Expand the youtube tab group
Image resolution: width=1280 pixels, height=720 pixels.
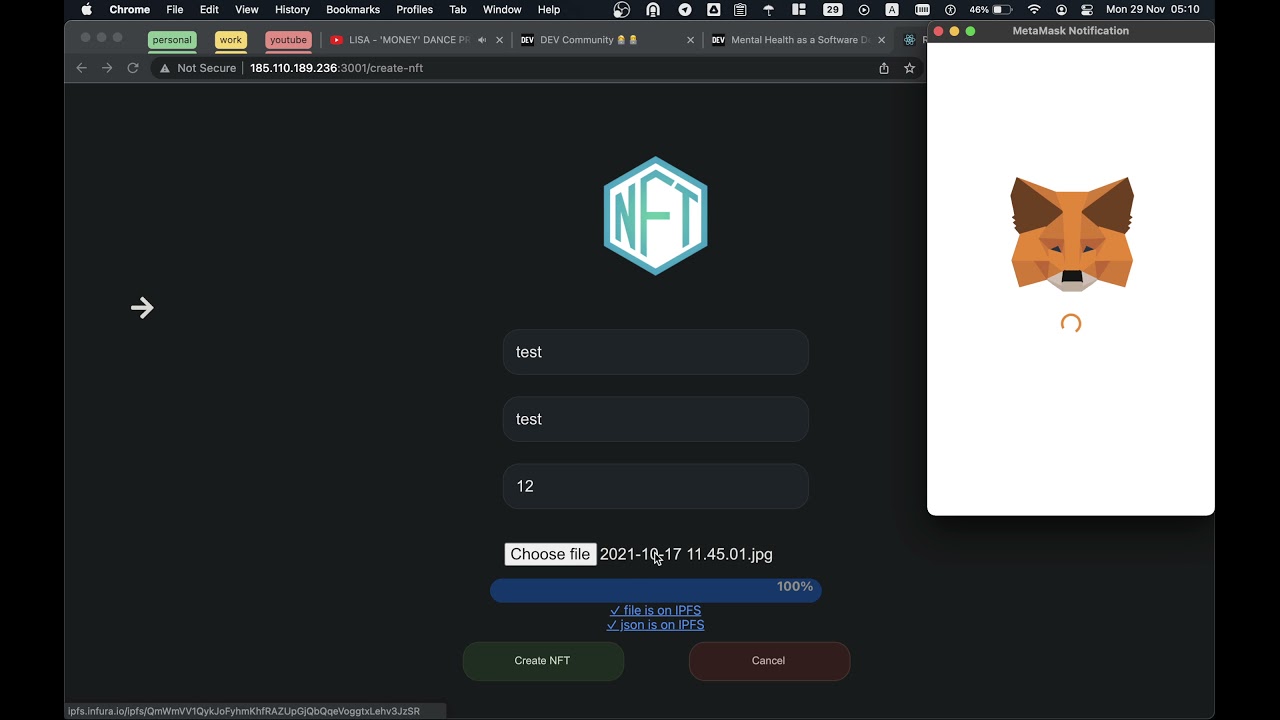[288, 40]
